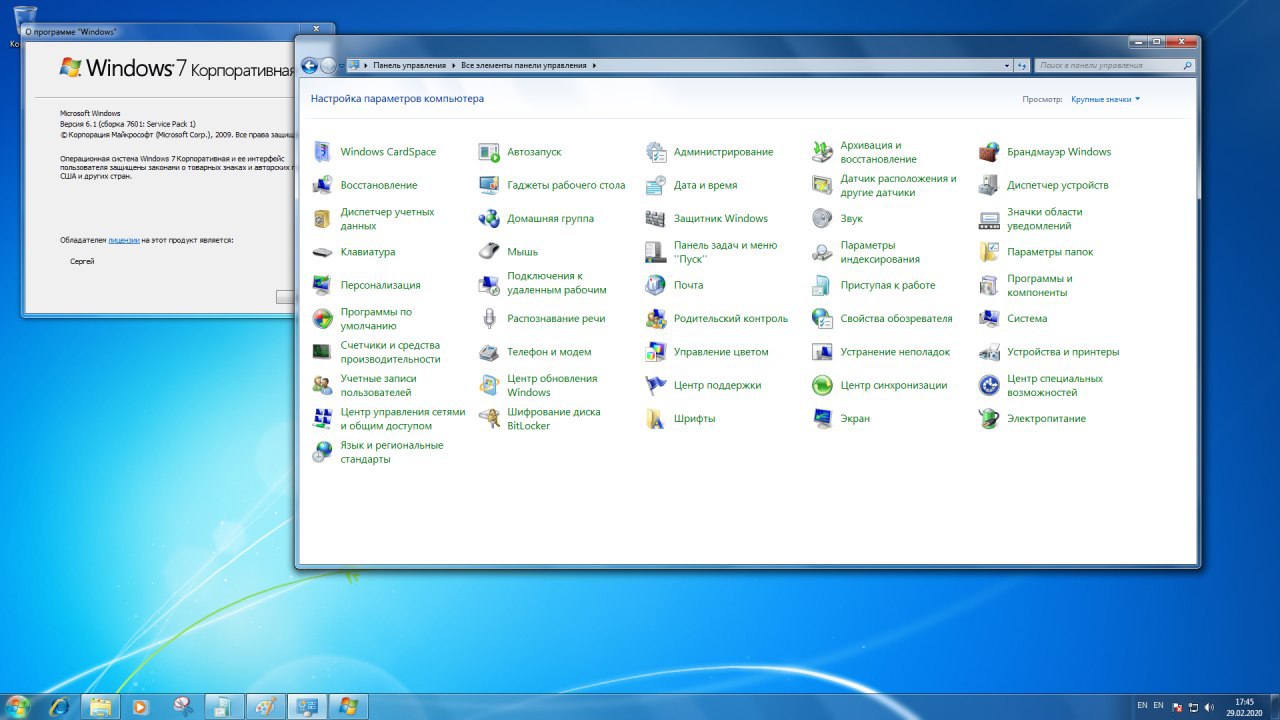Refresh the Control Panel address bar
Screen dimensions: 1280x720
tap(1022, 65)
